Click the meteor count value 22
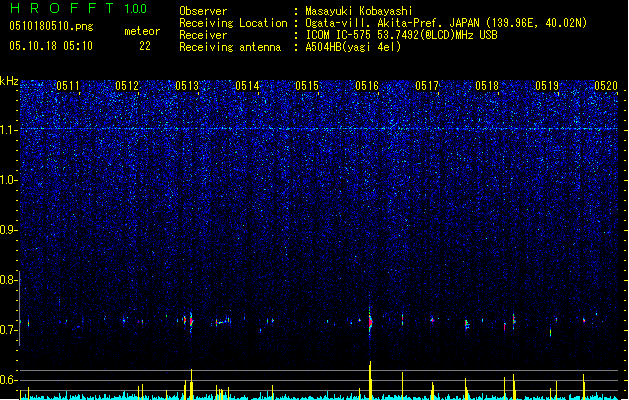 click(145, 46)
